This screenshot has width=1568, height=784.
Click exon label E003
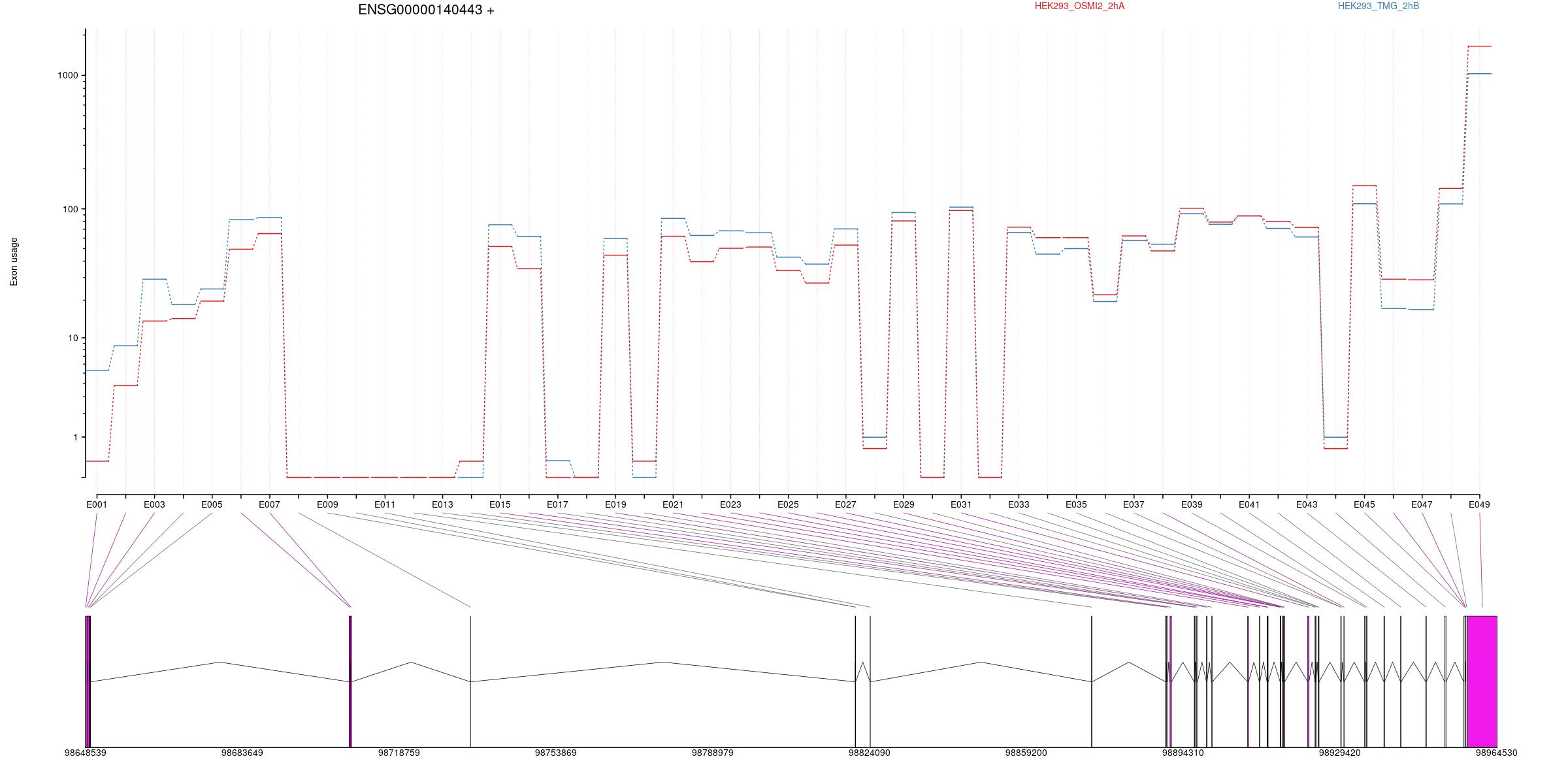tap(154, 504)
